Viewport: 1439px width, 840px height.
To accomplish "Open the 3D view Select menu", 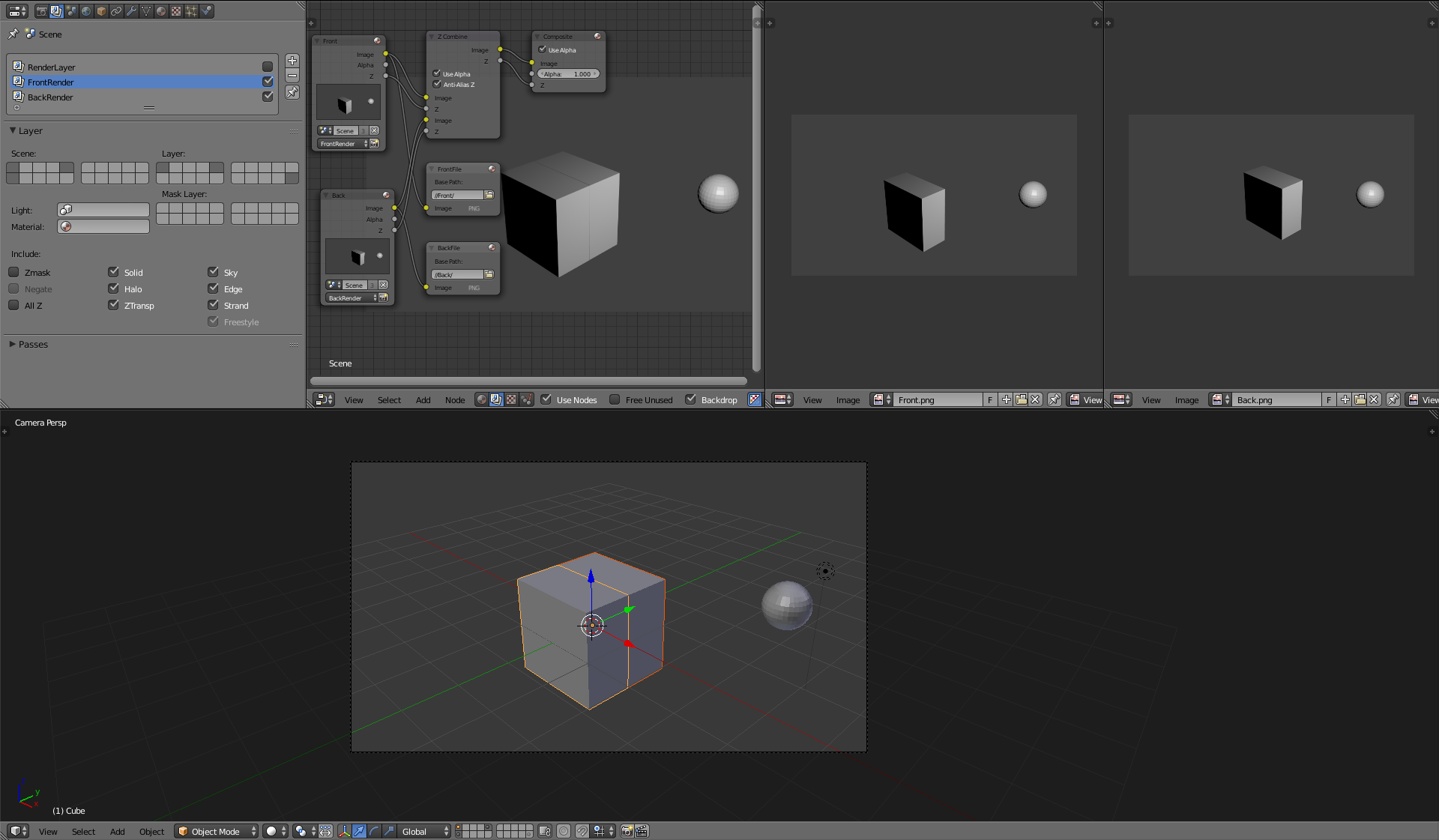I will pyautogui.click(x=83, y=832).
